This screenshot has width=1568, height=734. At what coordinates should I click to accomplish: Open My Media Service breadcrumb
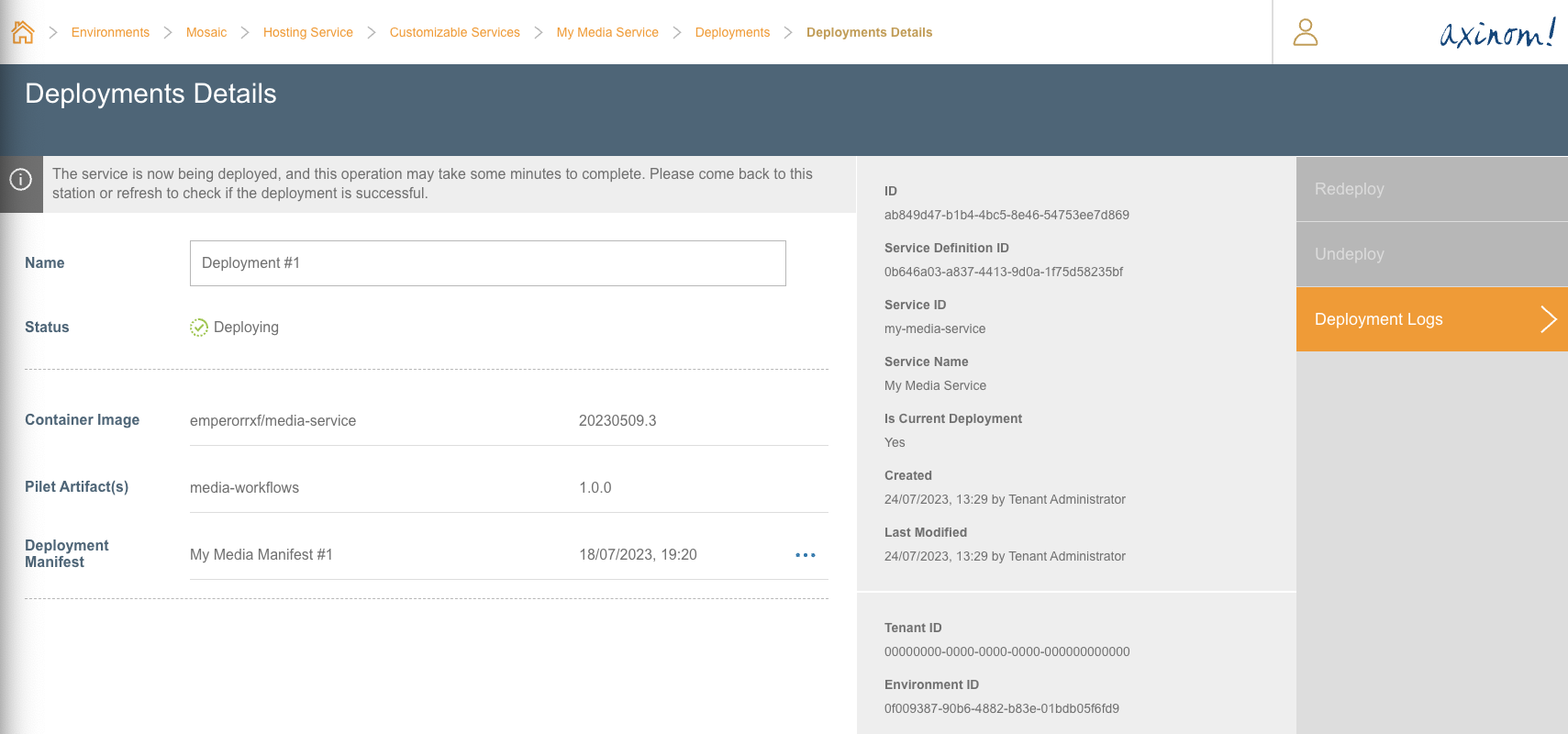pos(607,33)
